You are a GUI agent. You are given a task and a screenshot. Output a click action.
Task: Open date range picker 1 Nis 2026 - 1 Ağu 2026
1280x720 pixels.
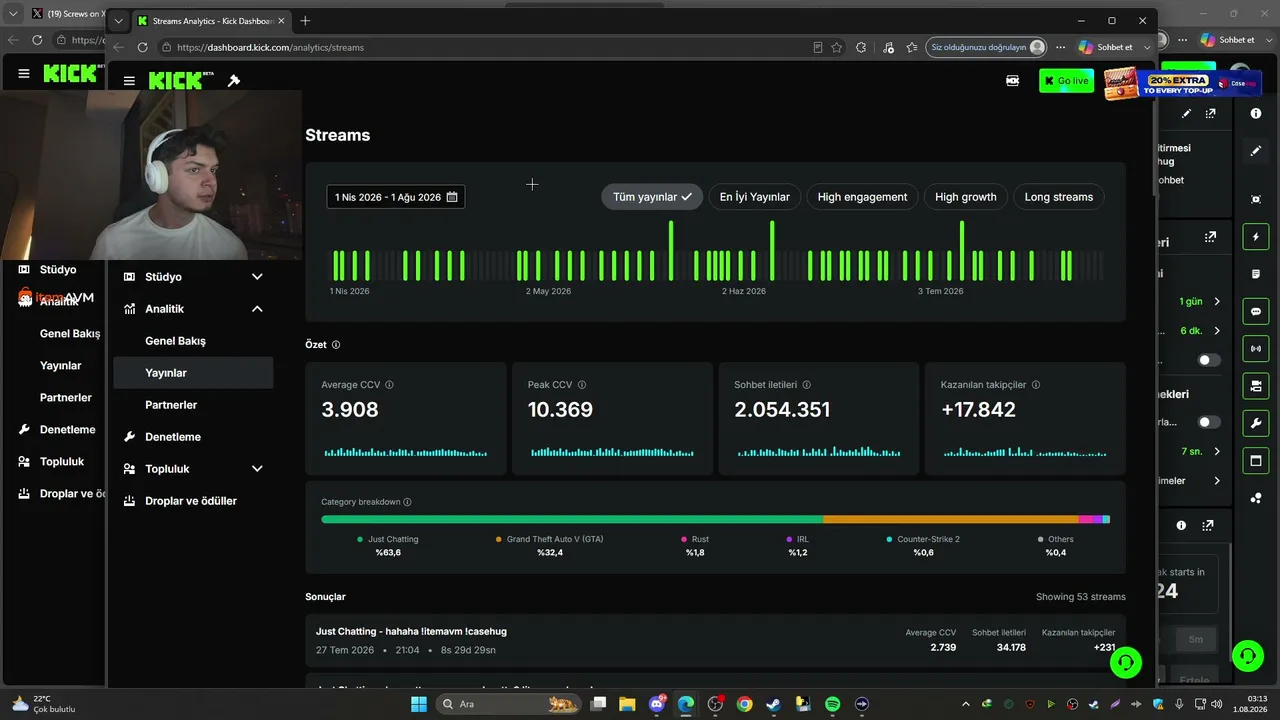(396, 197)
